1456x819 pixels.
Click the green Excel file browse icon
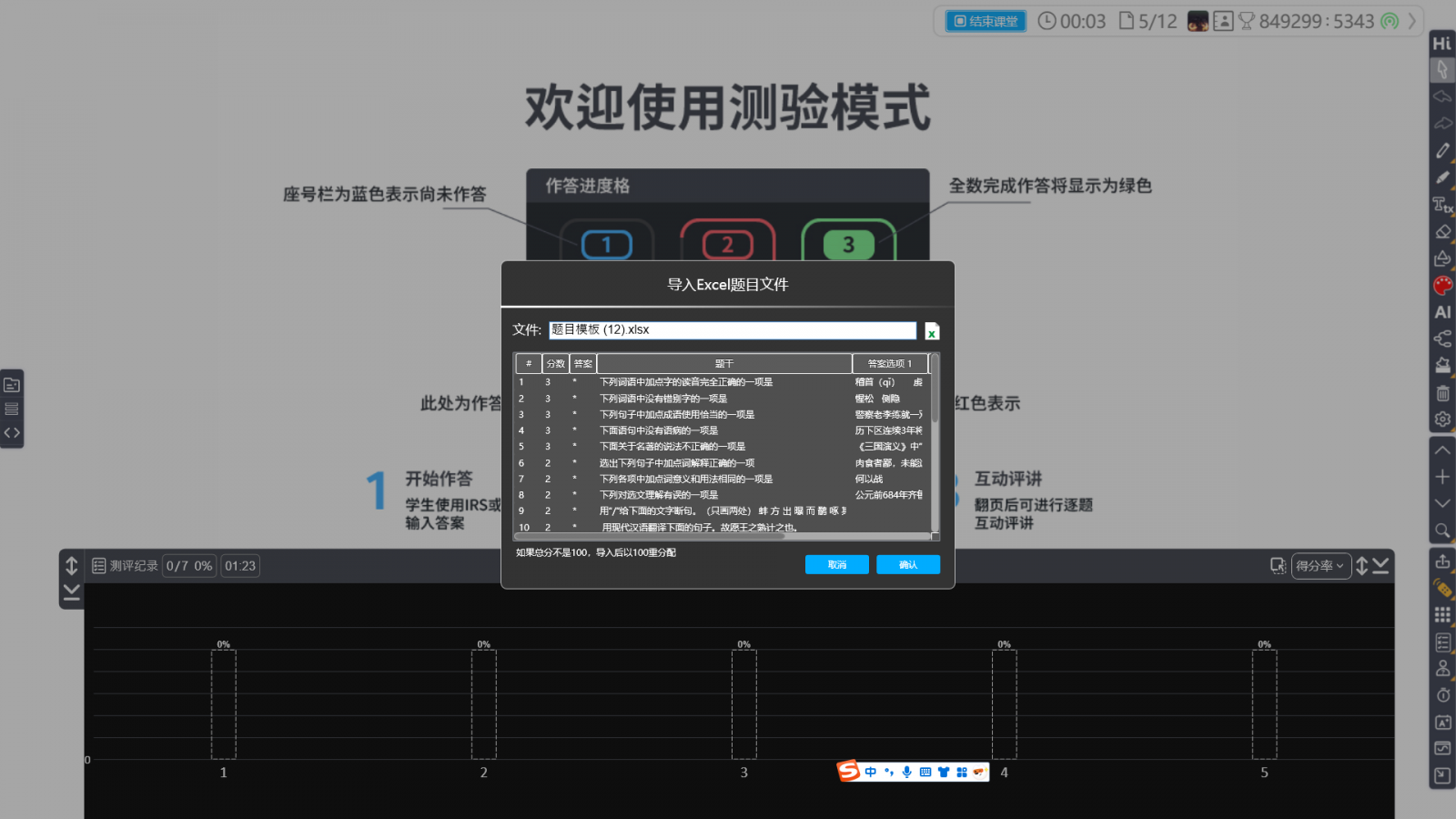click(932, 331)
